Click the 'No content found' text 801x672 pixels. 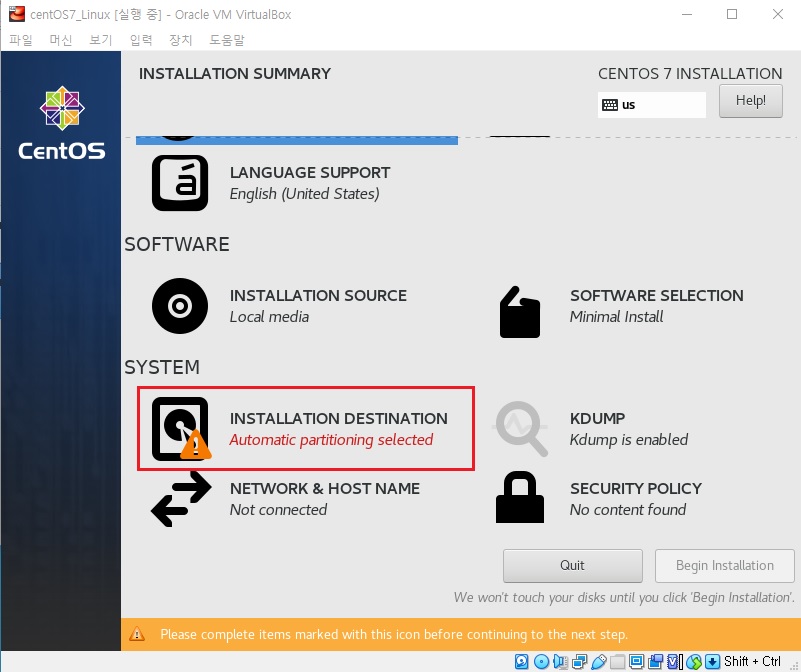pos(627,509)
